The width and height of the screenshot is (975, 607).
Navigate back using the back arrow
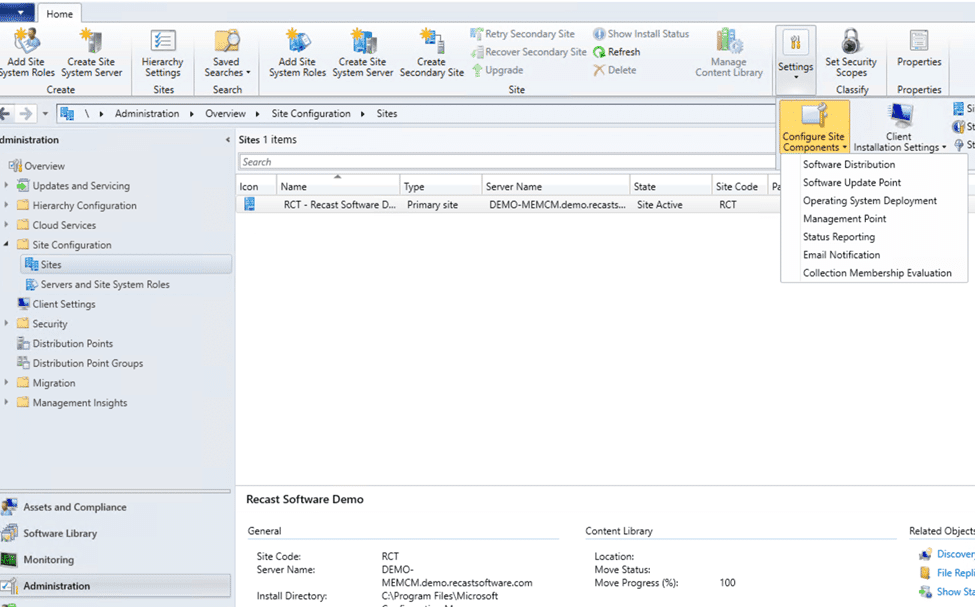[x=8, y=113]
